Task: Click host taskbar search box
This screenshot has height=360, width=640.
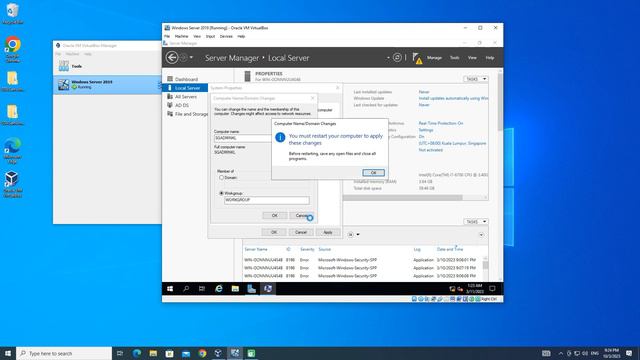Action: click(64, 353)
